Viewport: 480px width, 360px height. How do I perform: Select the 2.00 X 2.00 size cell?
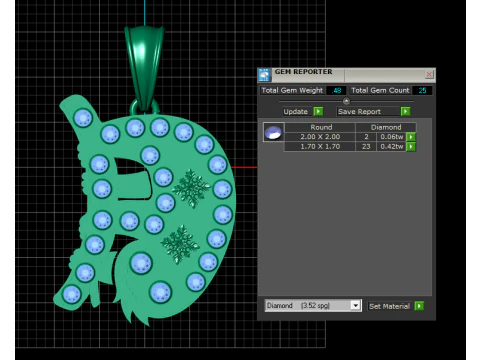point(320,137)
